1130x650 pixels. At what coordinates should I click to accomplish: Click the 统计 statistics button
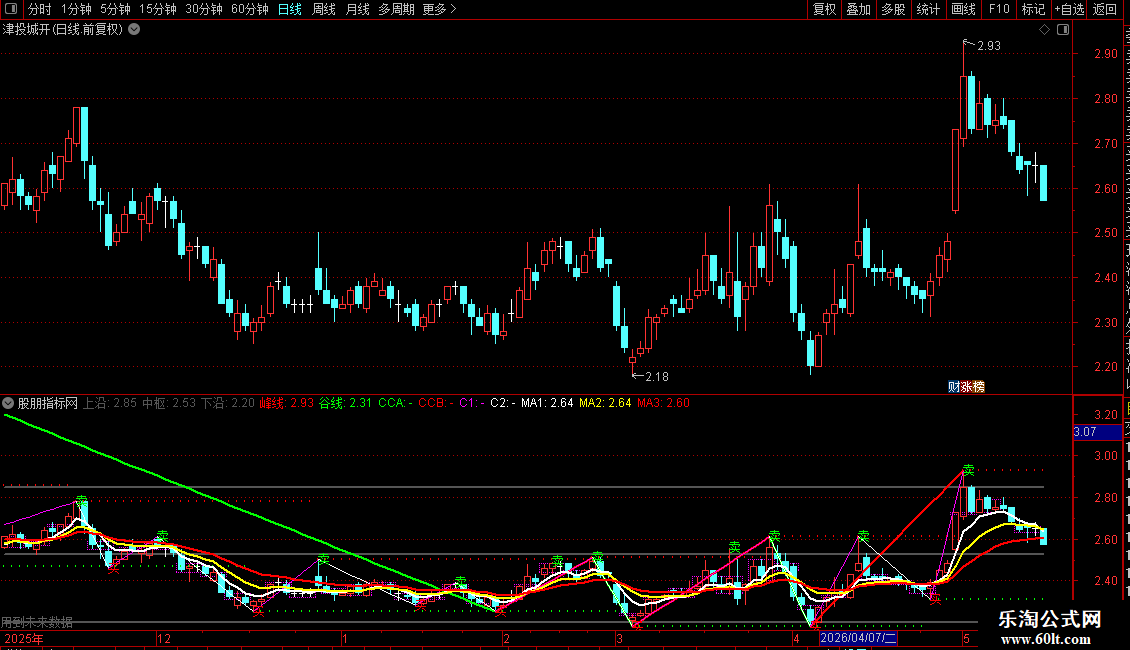pos(928,9)
